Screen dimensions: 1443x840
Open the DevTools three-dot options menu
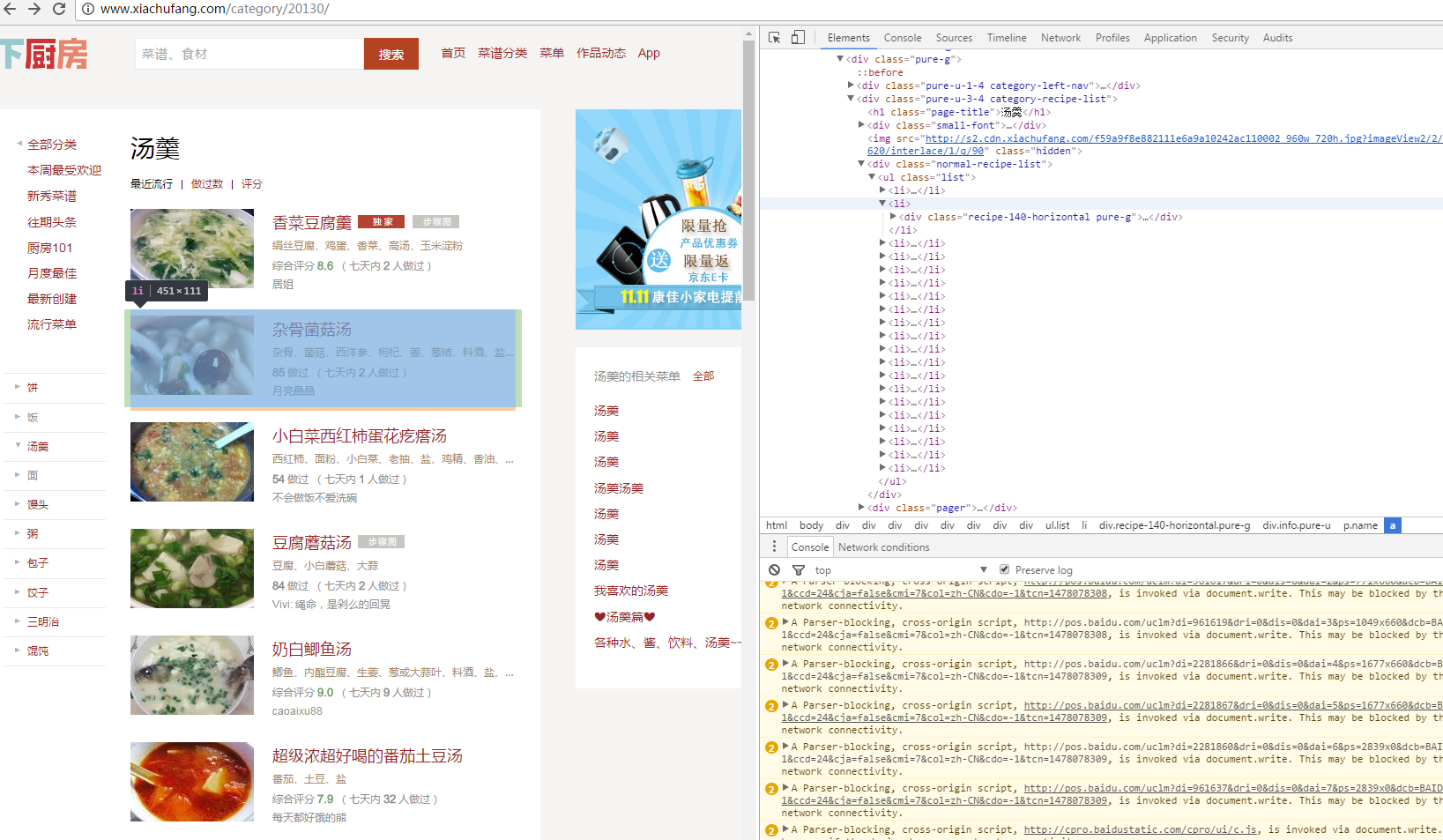774,546
